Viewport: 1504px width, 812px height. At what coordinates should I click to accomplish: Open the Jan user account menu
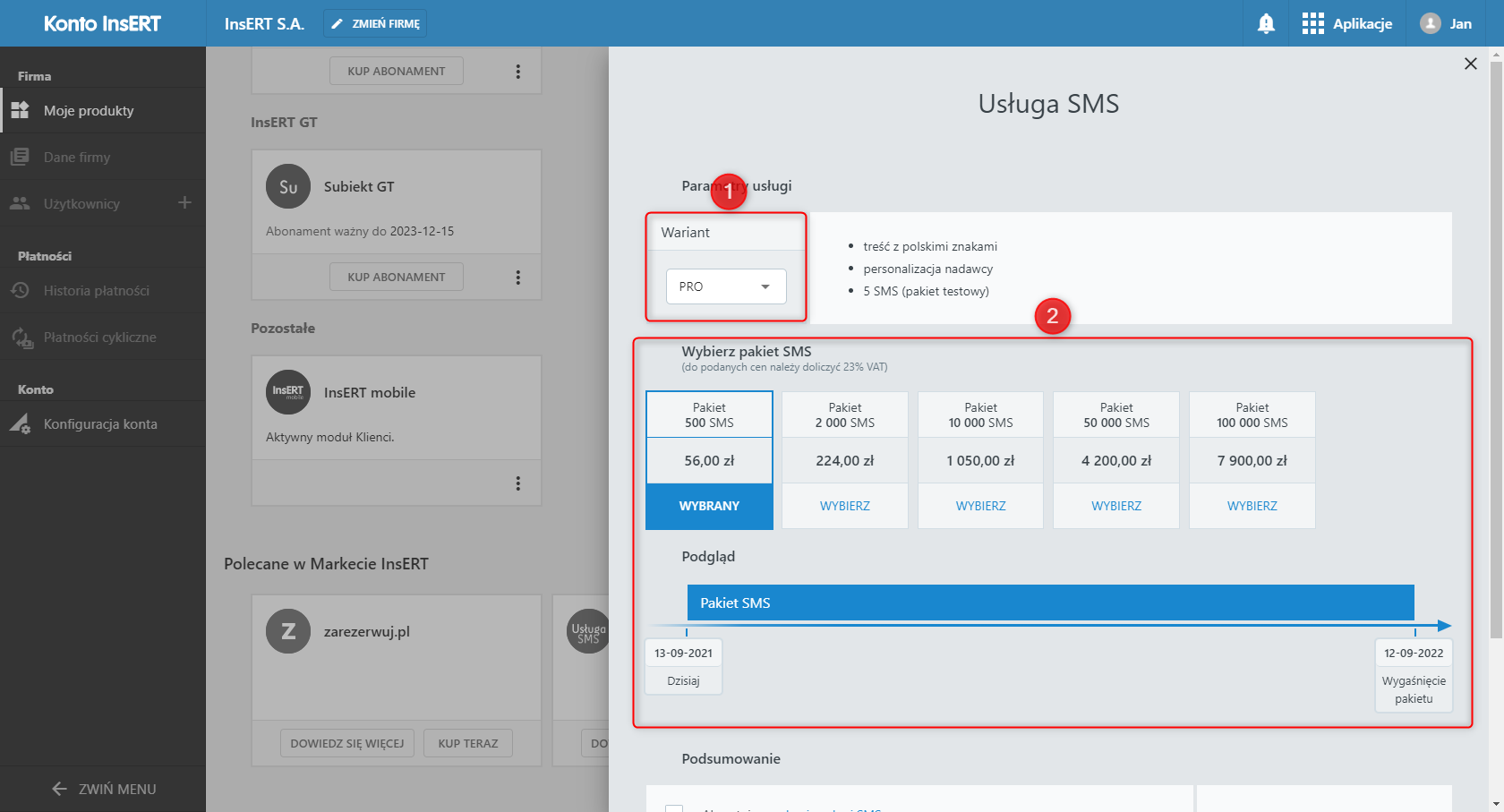pos(1446,24)
